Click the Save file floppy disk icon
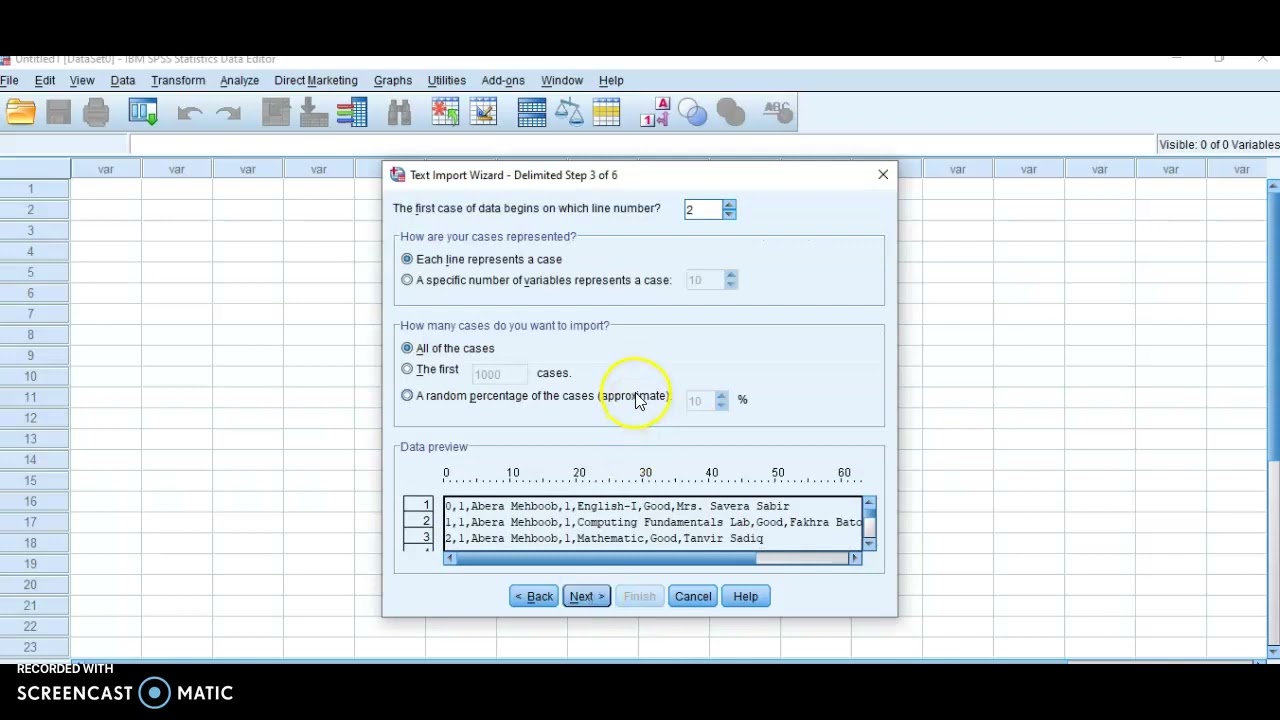The height and width of the screenshot is (720, 1280). 58,112
